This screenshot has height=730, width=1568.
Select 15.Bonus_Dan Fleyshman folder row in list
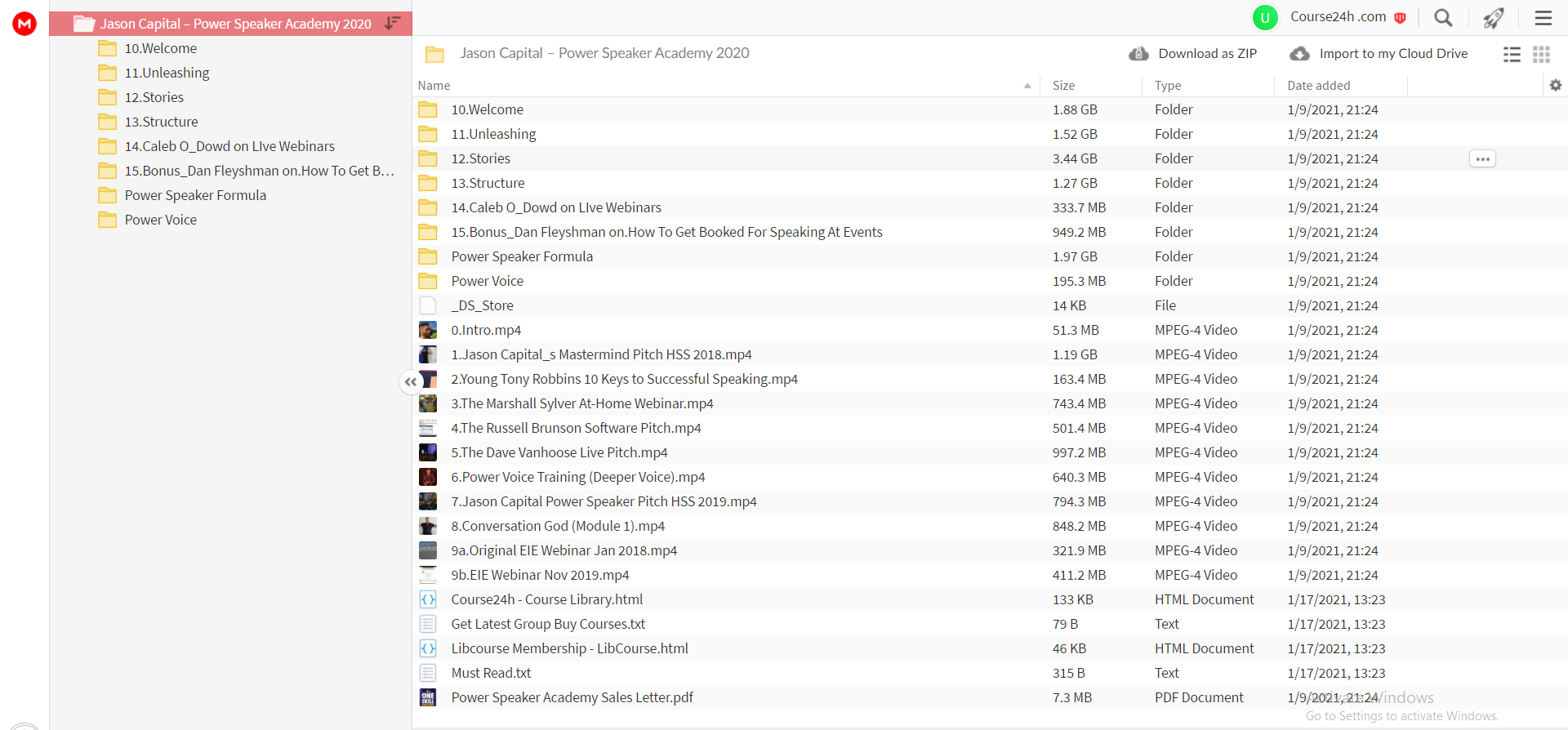[990, 232]
